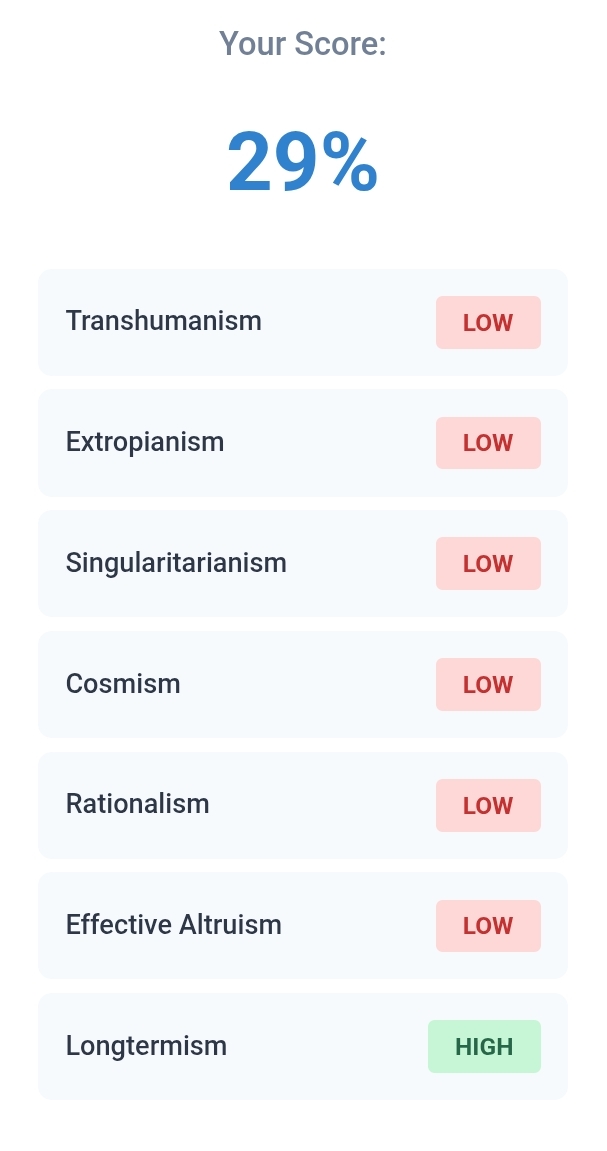Select the Singularitarianism label text
The image size is (607, 1151).
click(176, 563)
